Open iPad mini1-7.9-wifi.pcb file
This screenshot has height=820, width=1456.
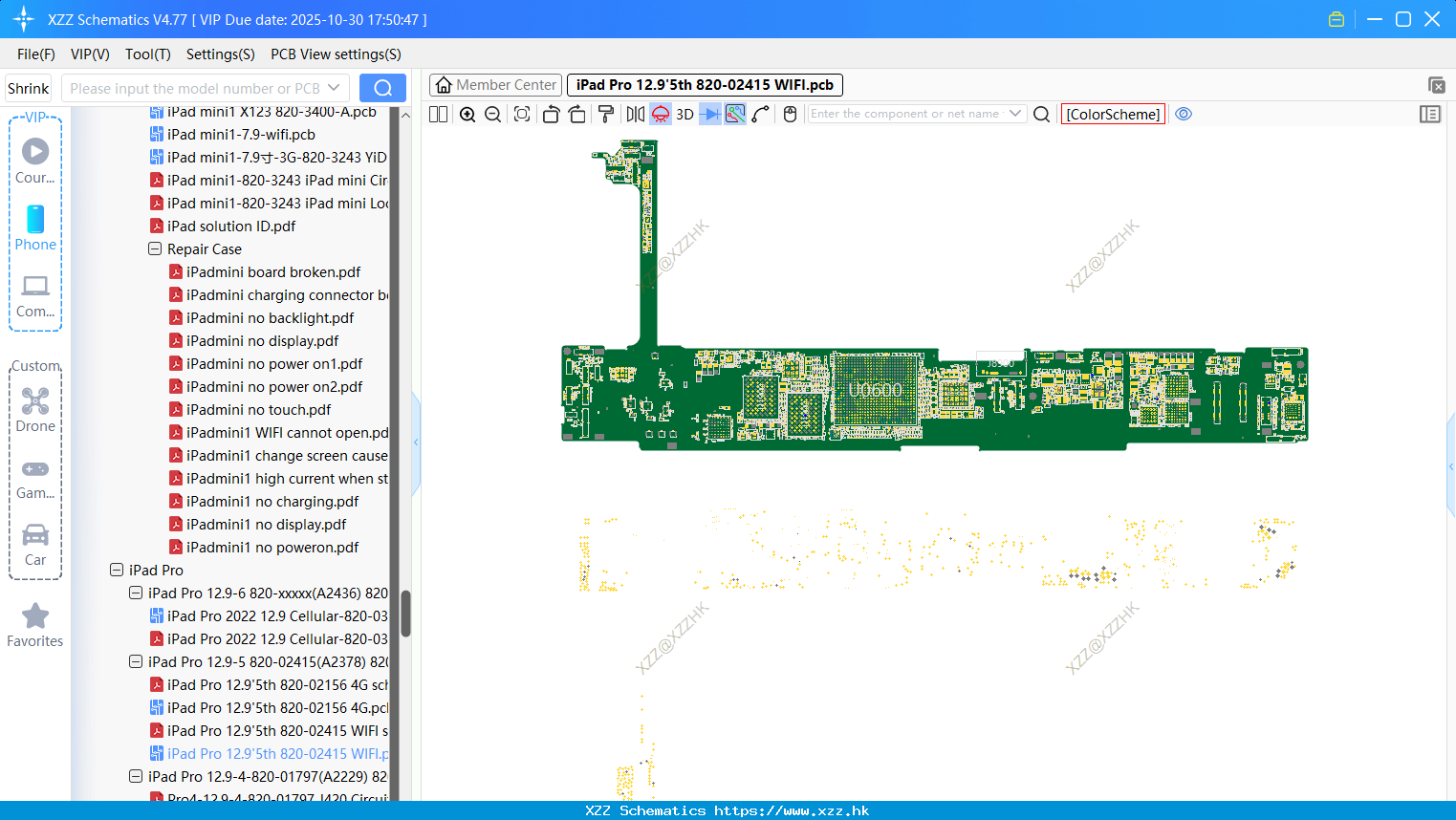tap(241, 135)
